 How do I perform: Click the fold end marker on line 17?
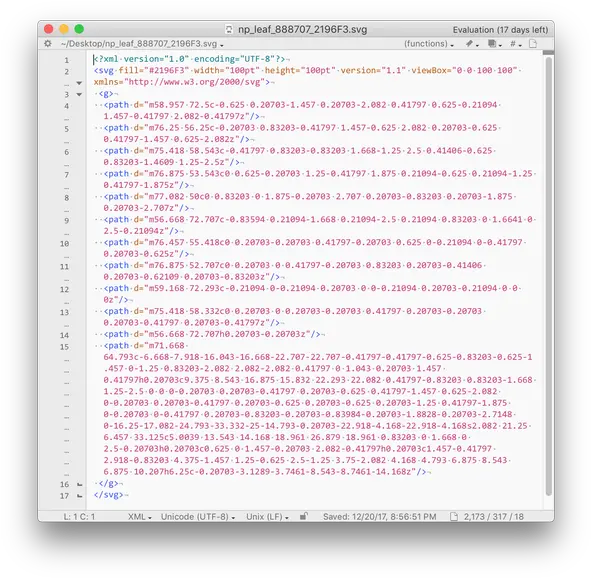point(80,496)
